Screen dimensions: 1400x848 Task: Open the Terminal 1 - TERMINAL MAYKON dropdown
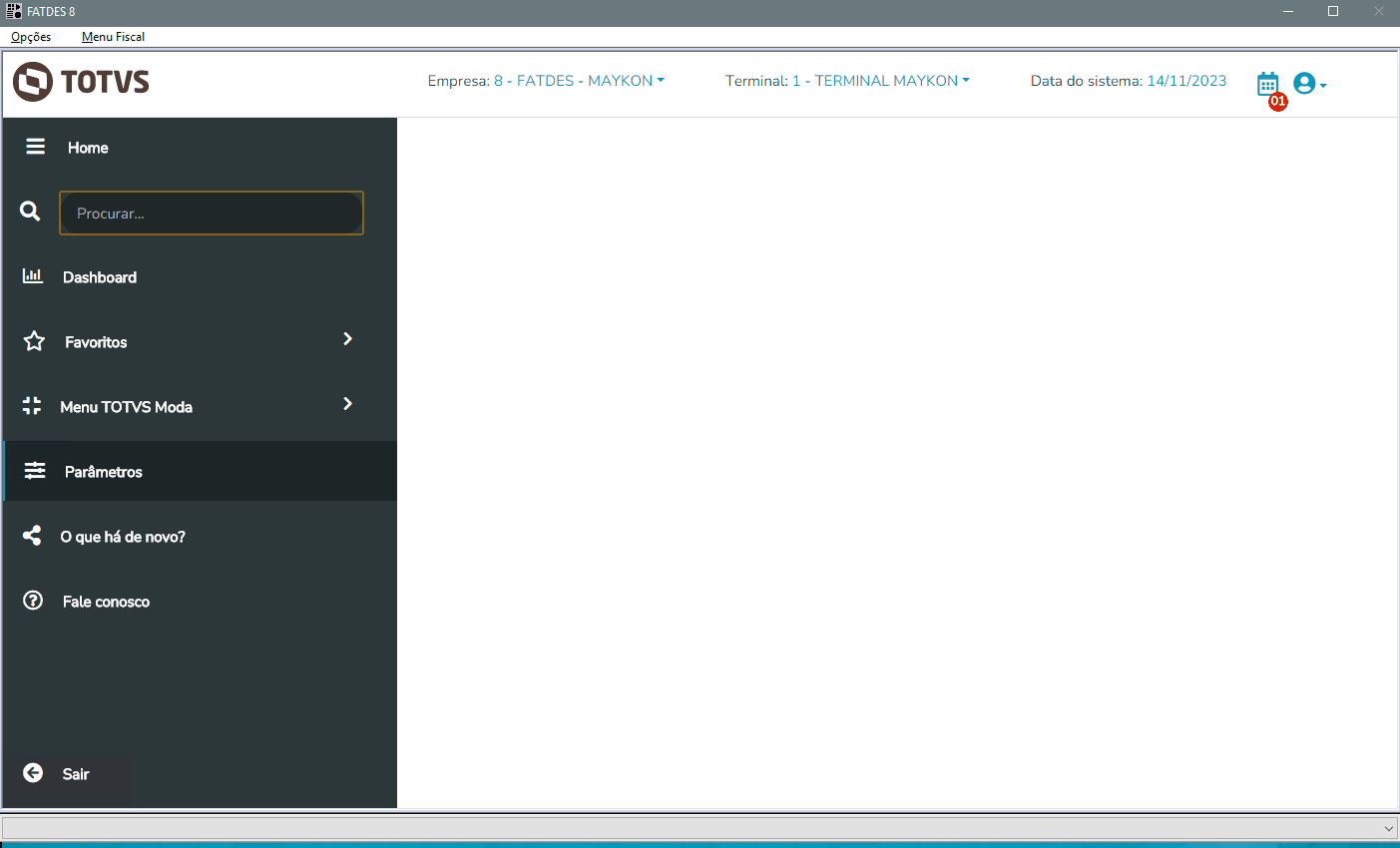(x=881, y=81)
